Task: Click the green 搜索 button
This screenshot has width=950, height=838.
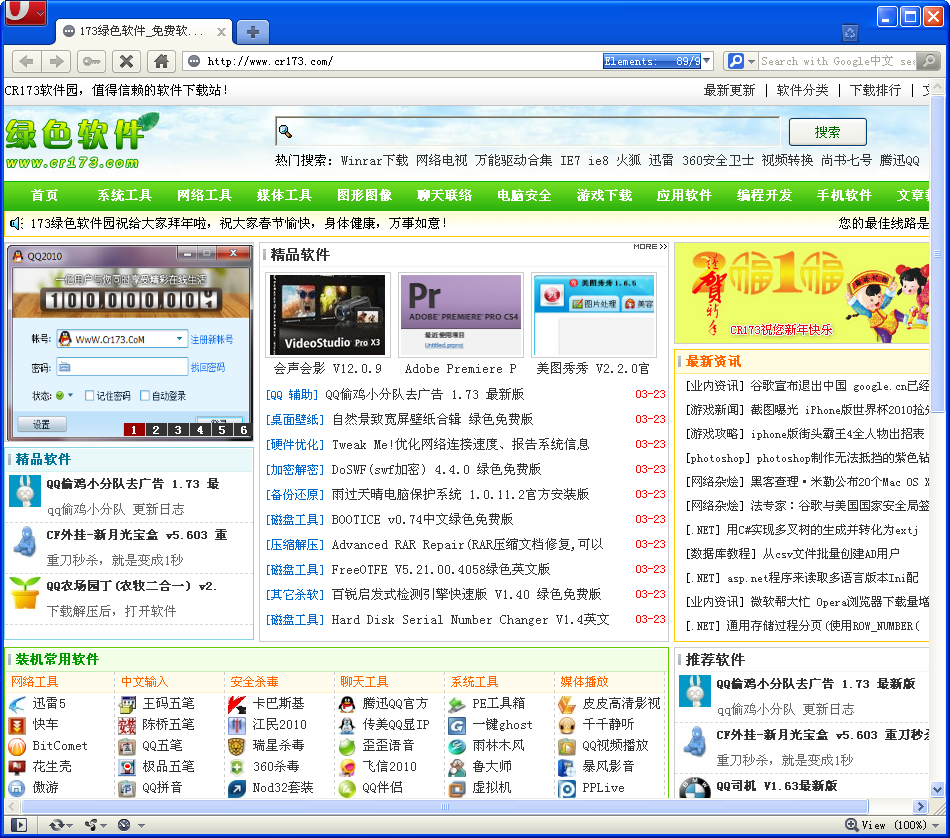Action: coord(827,132)
